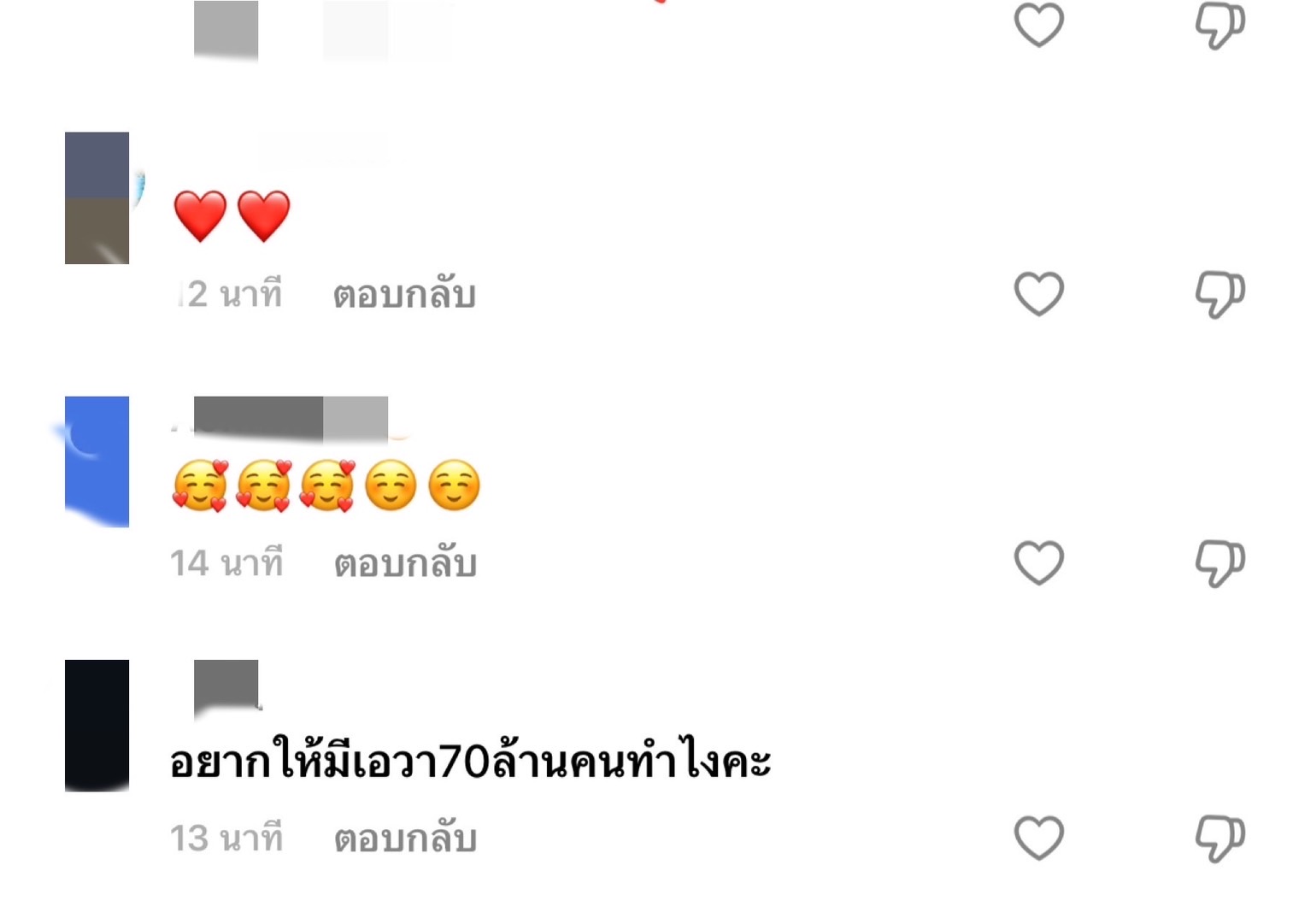Like the comment with two red hearts
1293x924 pixels.
(x=1038, y=293)
